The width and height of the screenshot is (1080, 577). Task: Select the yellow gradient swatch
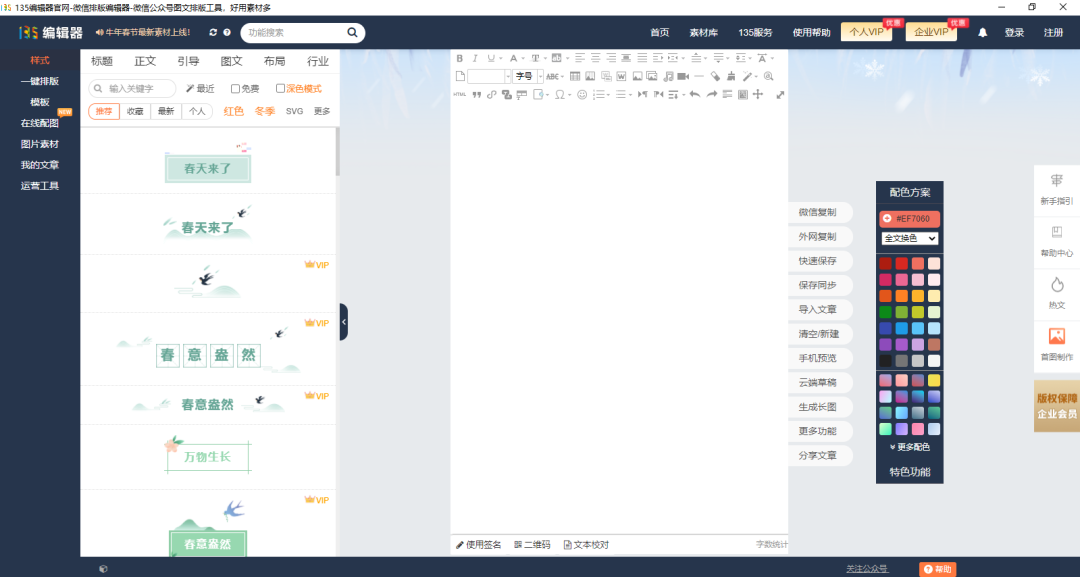(x=933, y=380)
